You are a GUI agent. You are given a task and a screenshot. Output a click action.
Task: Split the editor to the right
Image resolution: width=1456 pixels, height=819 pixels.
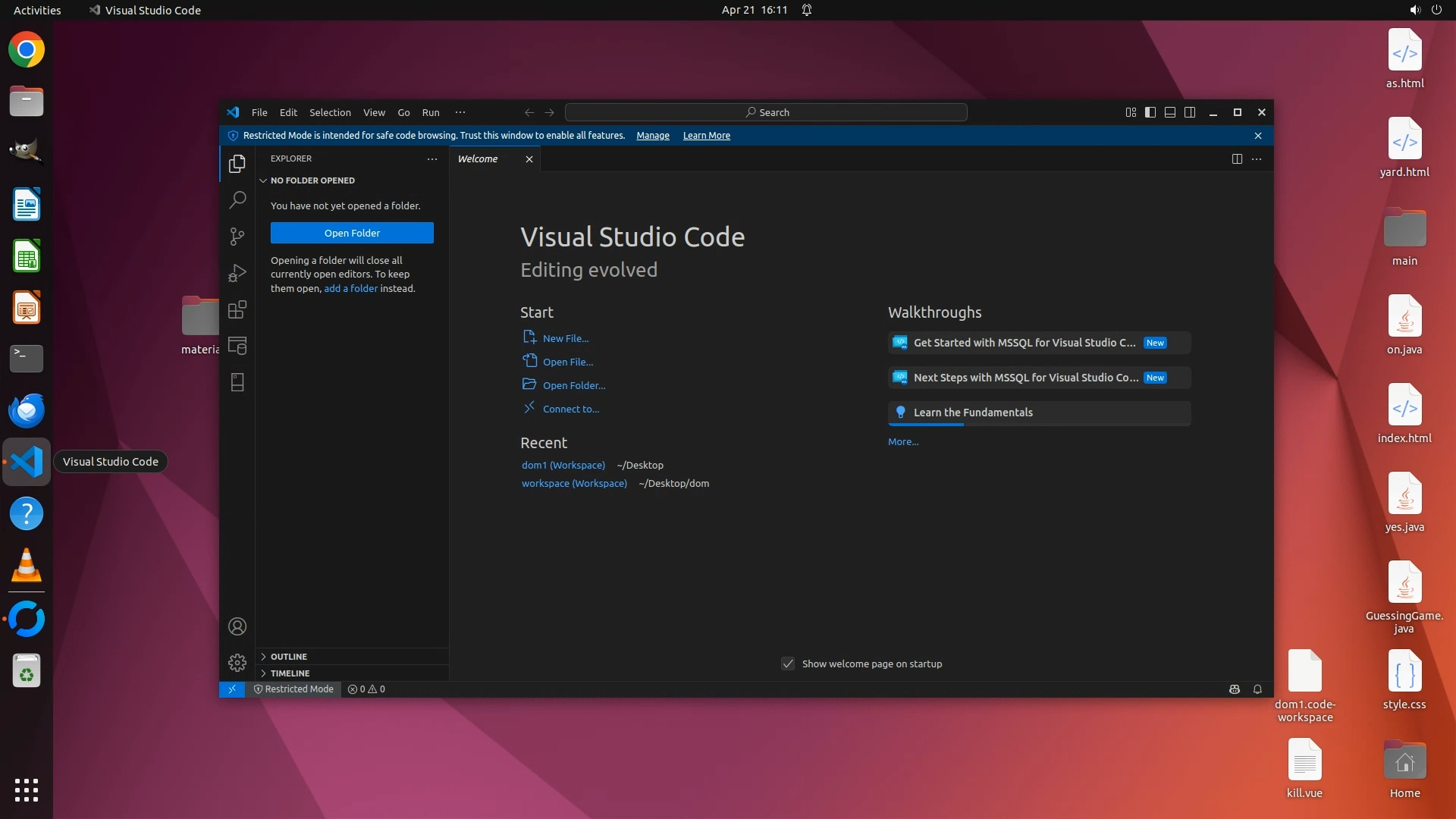(x=1237, y=159)
